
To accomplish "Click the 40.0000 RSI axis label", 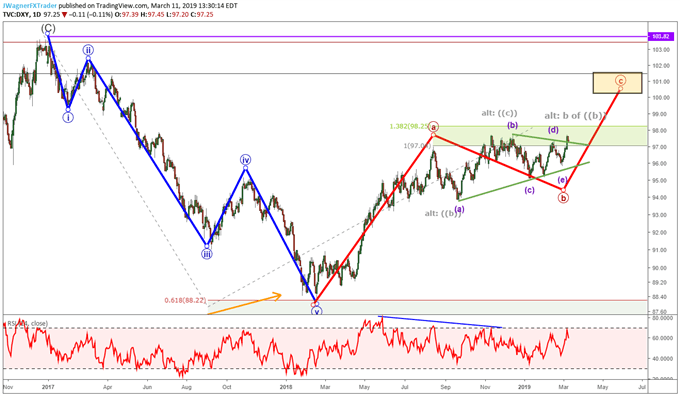I will 663,359.
